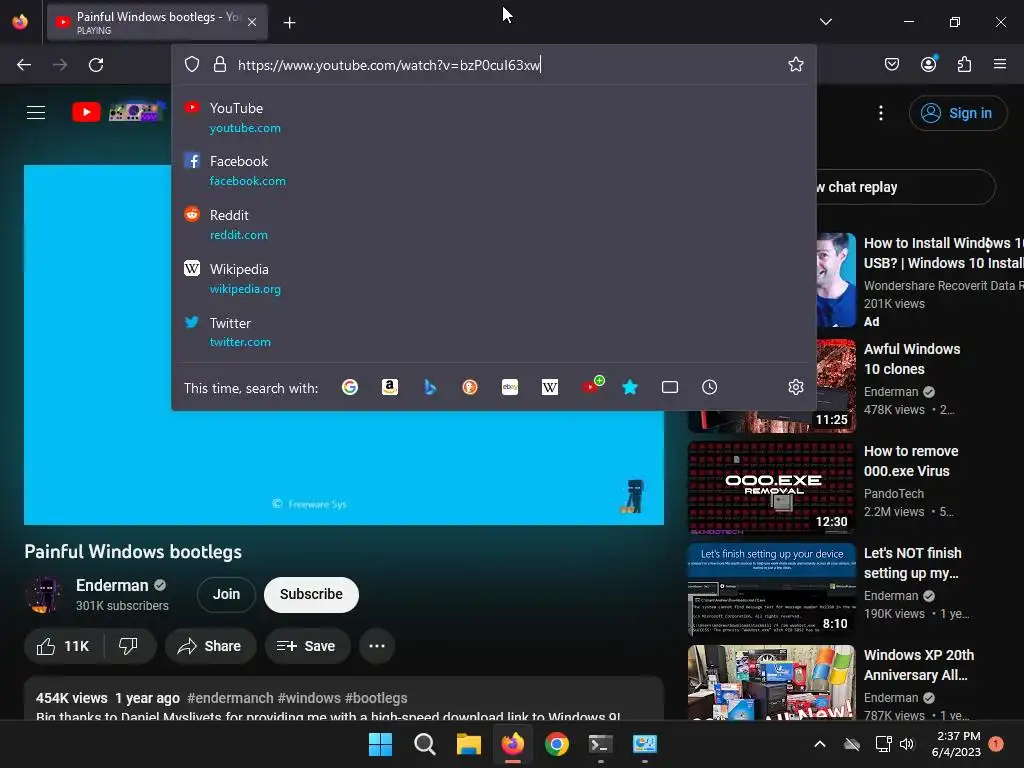
Task: Select the Reddit reddit.com suggestion
Action: click(x=494, y=225)
